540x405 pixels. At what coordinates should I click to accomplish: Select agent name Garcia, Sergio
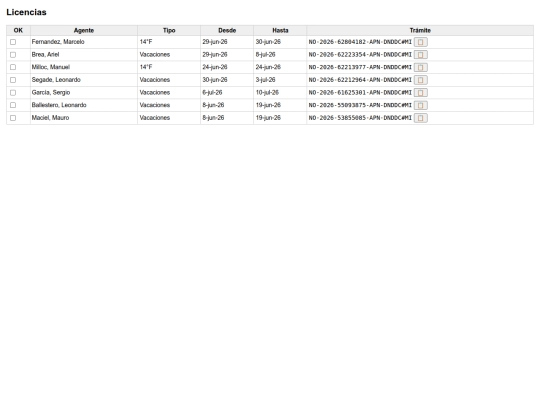(x=51, y=92)
